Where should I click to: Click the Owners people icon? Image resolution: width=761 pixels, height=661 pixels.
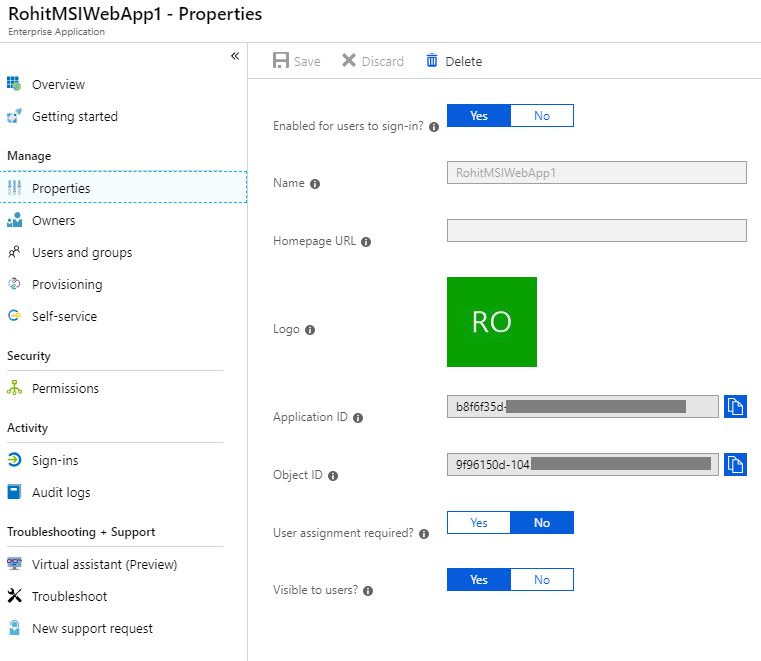pyautogui.click(x=15, y=220)
